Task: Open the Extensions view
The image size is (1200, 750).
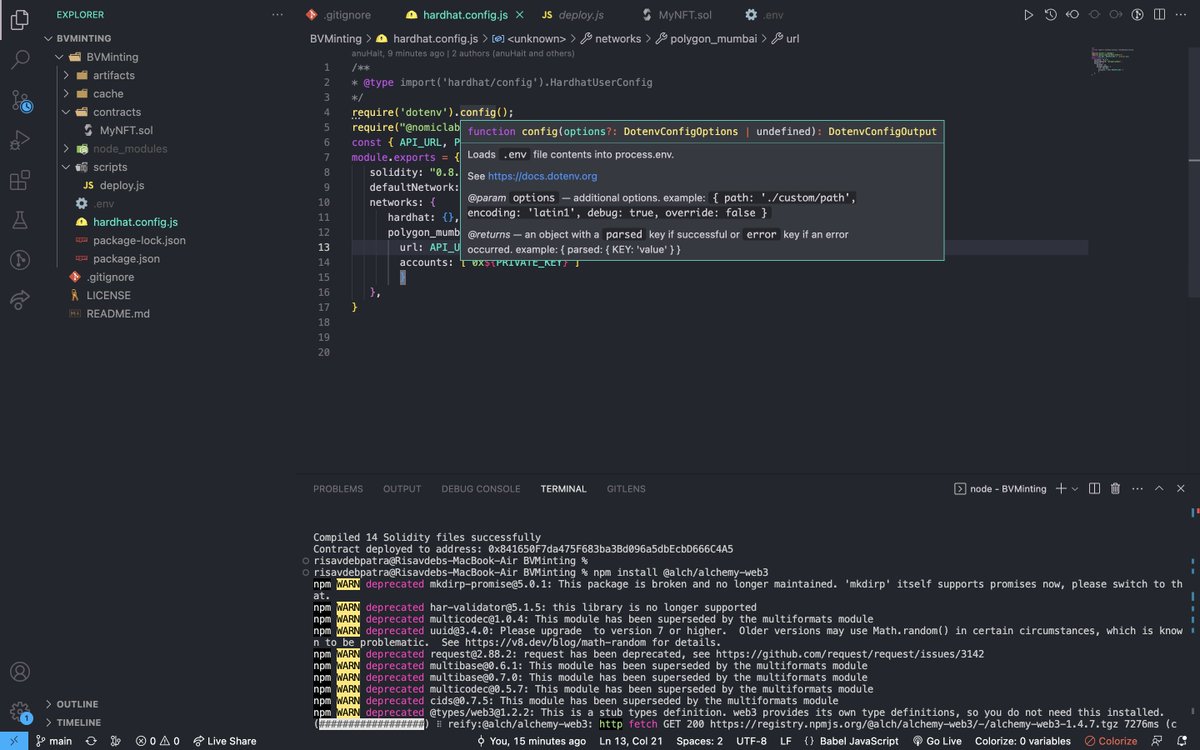Action: [x=20, y=180]
